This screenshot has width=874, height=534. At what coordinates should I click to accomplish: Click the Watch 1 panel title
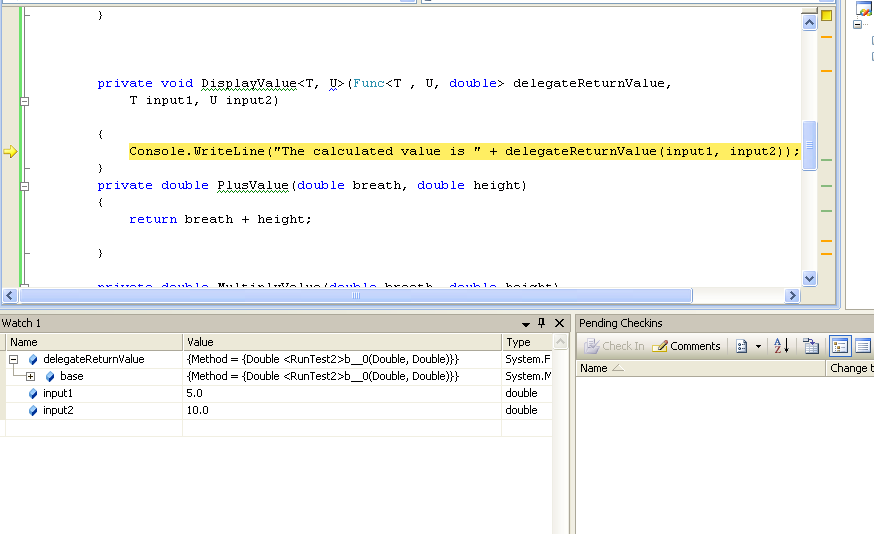(21, 323)
